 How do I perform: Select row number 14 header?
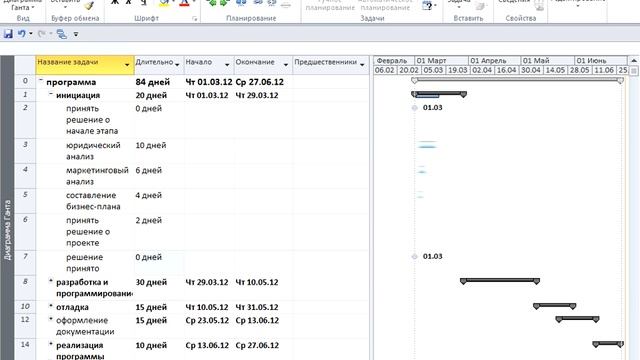pos(25,350)
